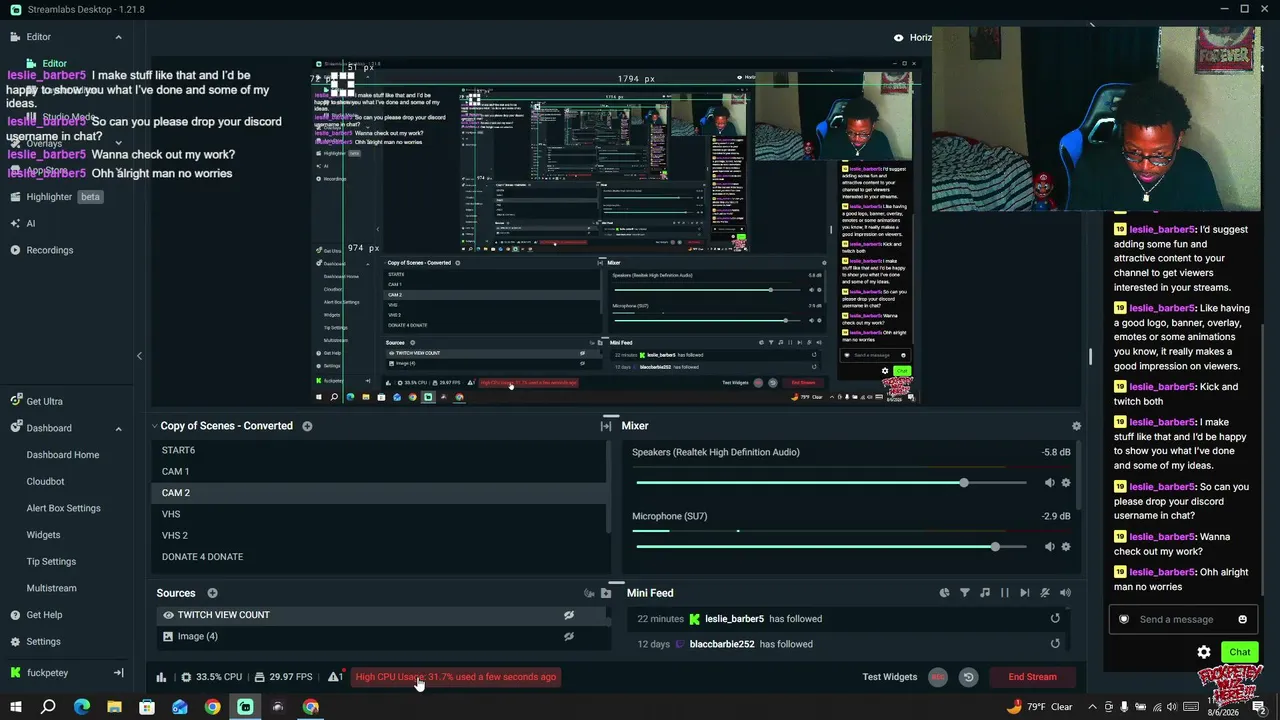
Task: Toggle the Mini Feed volume speaker
Action: click(1065, 593)
